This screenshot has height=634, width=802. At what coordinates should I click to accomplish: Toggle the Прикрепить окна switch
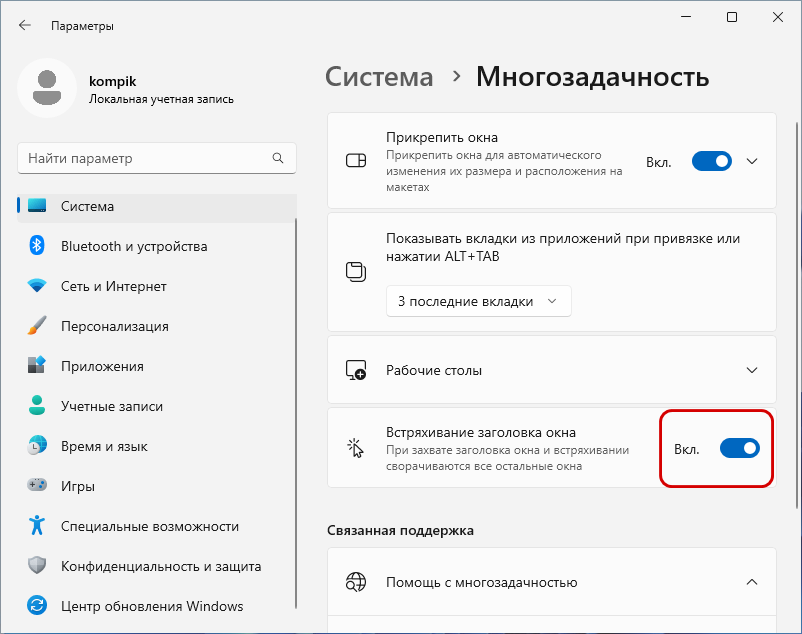pos(711,162)
